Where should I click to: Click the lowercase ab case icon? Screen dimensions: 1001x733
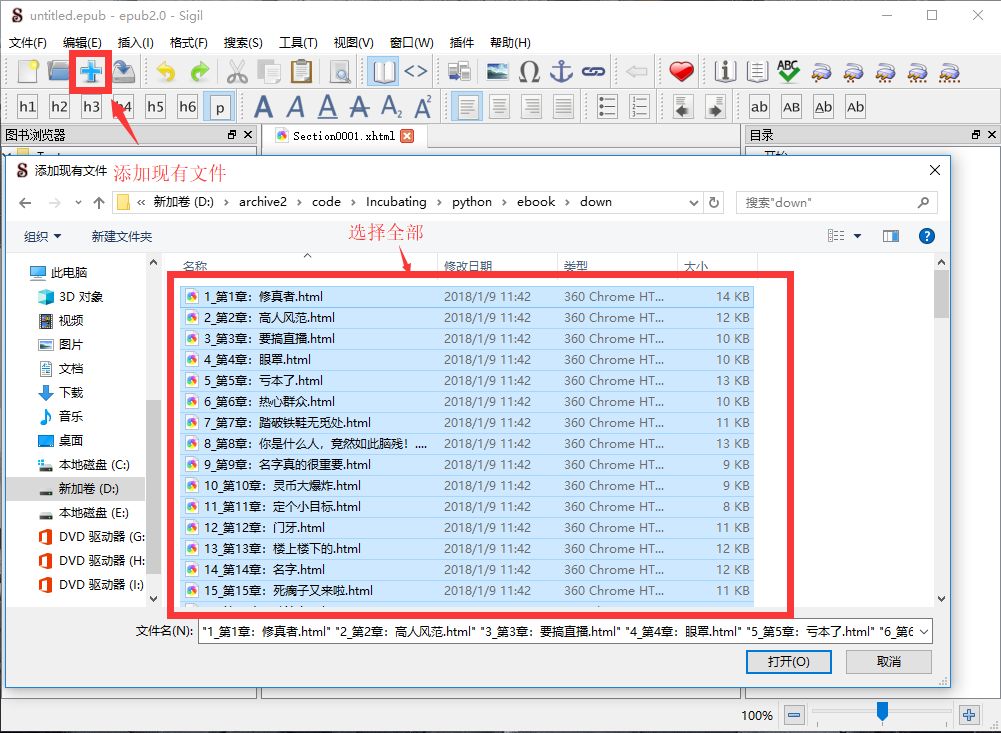[x=759, y=107]
